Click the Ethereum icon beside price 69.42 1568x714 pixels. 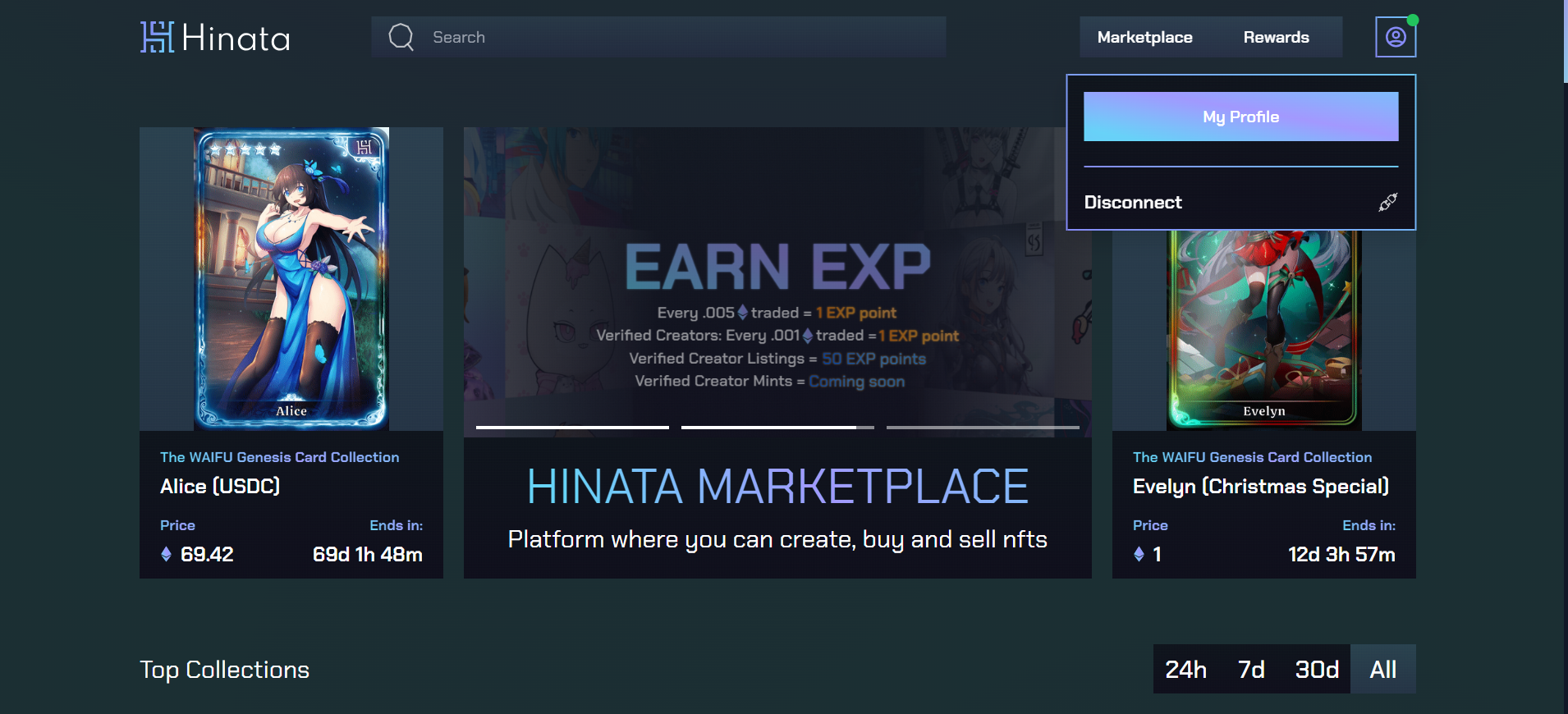(167, 555)
